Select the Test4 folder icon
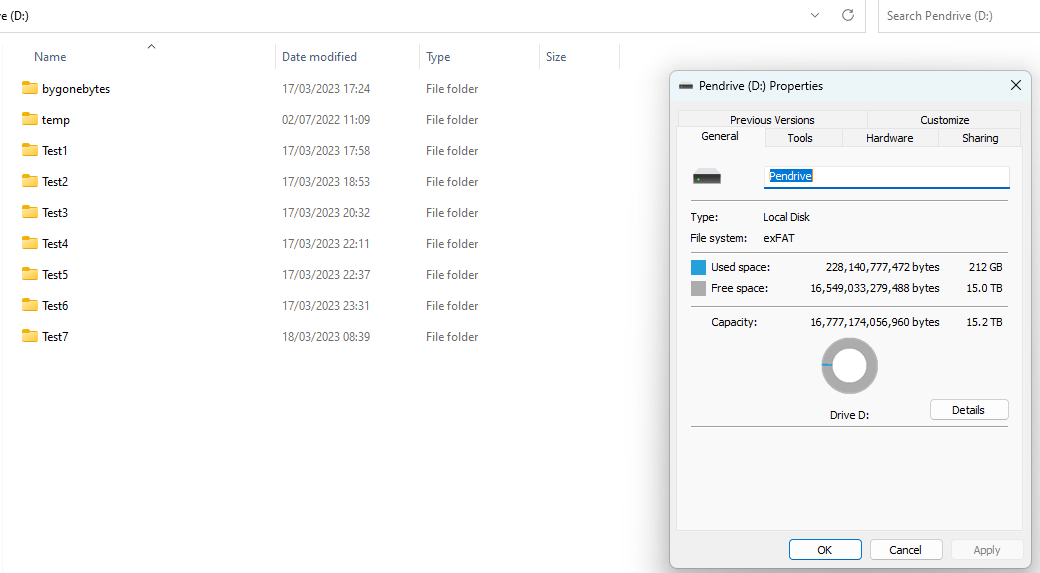The height and width of the screenshot is (573, 1040). point(29,244)
